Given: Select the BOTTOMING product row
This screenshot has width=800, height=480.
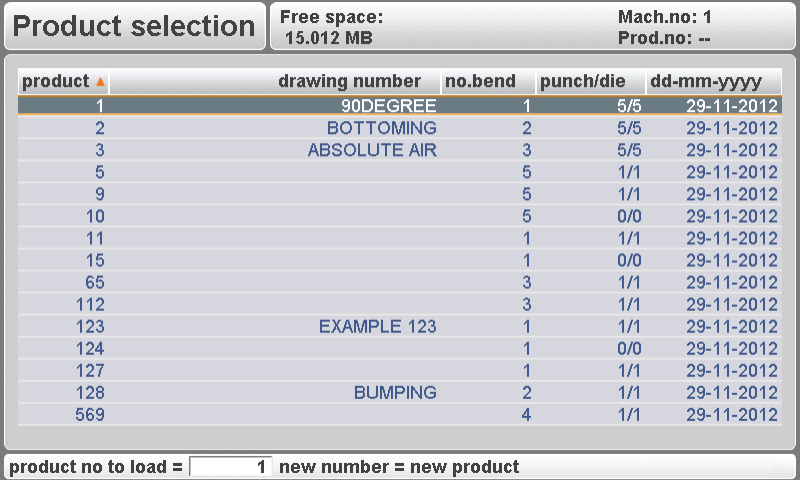Looking at the screenshot, I should (x=400, y=128).
